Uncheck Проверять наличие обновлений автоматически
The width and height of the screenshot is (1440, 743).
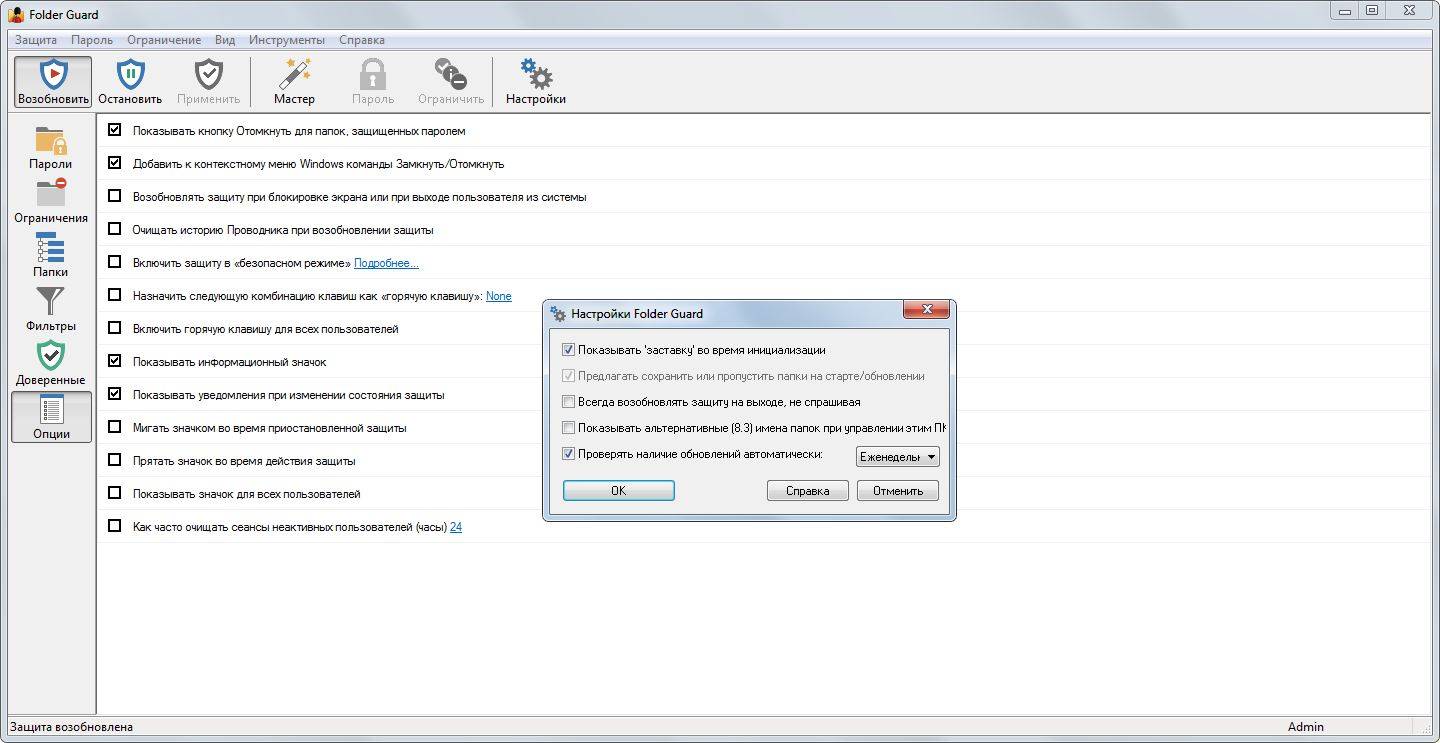tap(569, 454)
